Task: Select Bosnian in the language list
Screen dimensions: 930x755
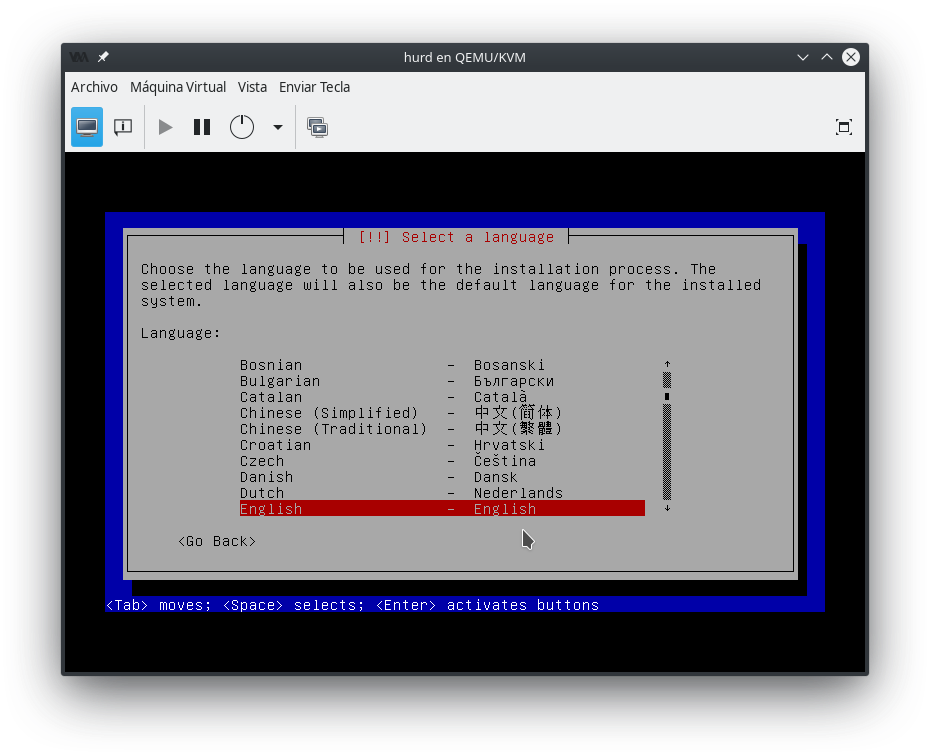Action: pyautogui.click(x=442, y=365)
